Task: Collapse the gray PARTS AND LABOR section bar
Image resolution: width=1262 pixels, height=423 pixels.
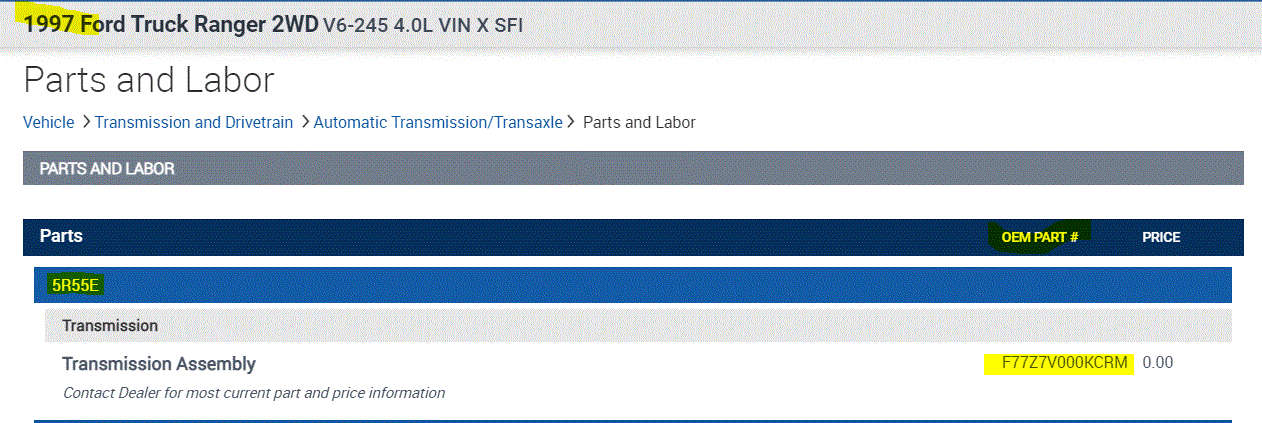Action: [x=632, y=168]
